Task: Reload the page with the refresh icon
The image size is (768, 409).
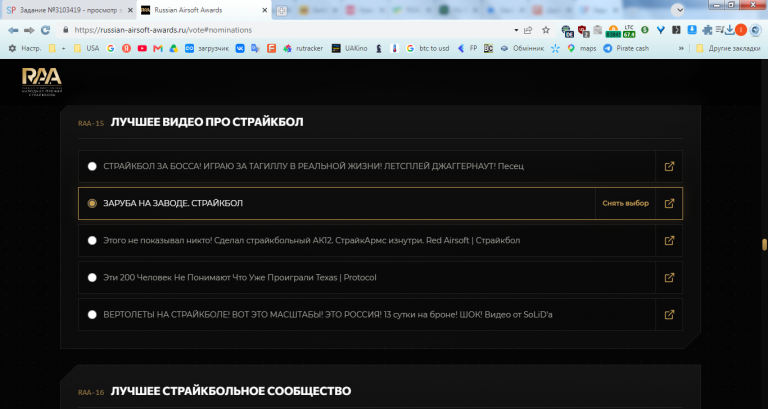Action: 46,30
